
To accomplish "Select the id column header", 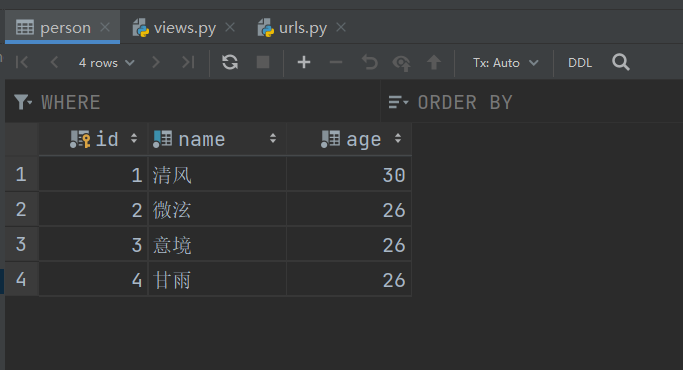I will [x=93, y=139].
